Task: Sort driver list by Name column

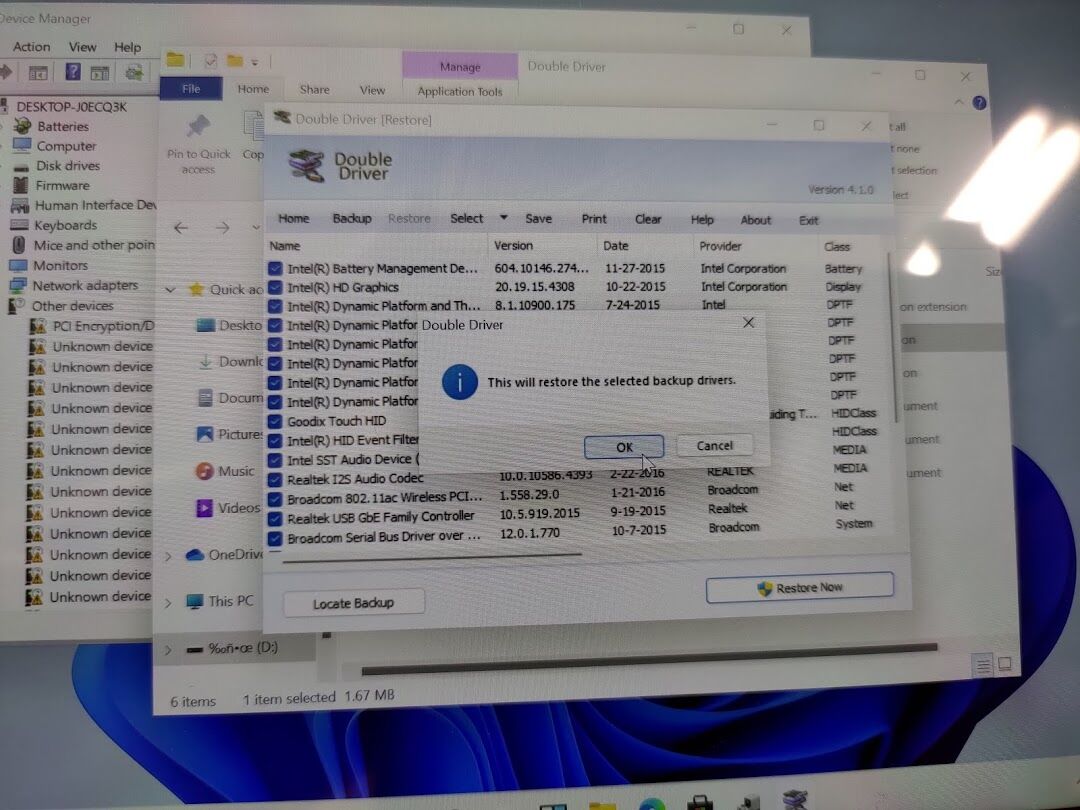Action: [x=284, y=246]
